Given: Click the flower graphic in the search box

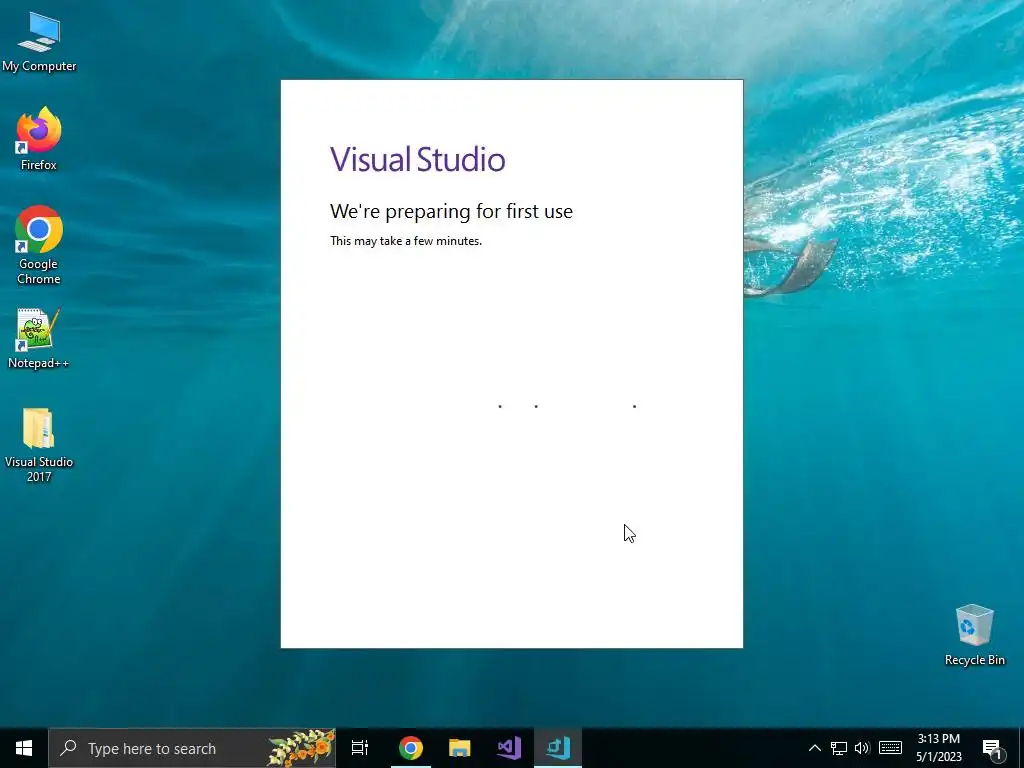Looking at the screenshot, I should 301,748.
